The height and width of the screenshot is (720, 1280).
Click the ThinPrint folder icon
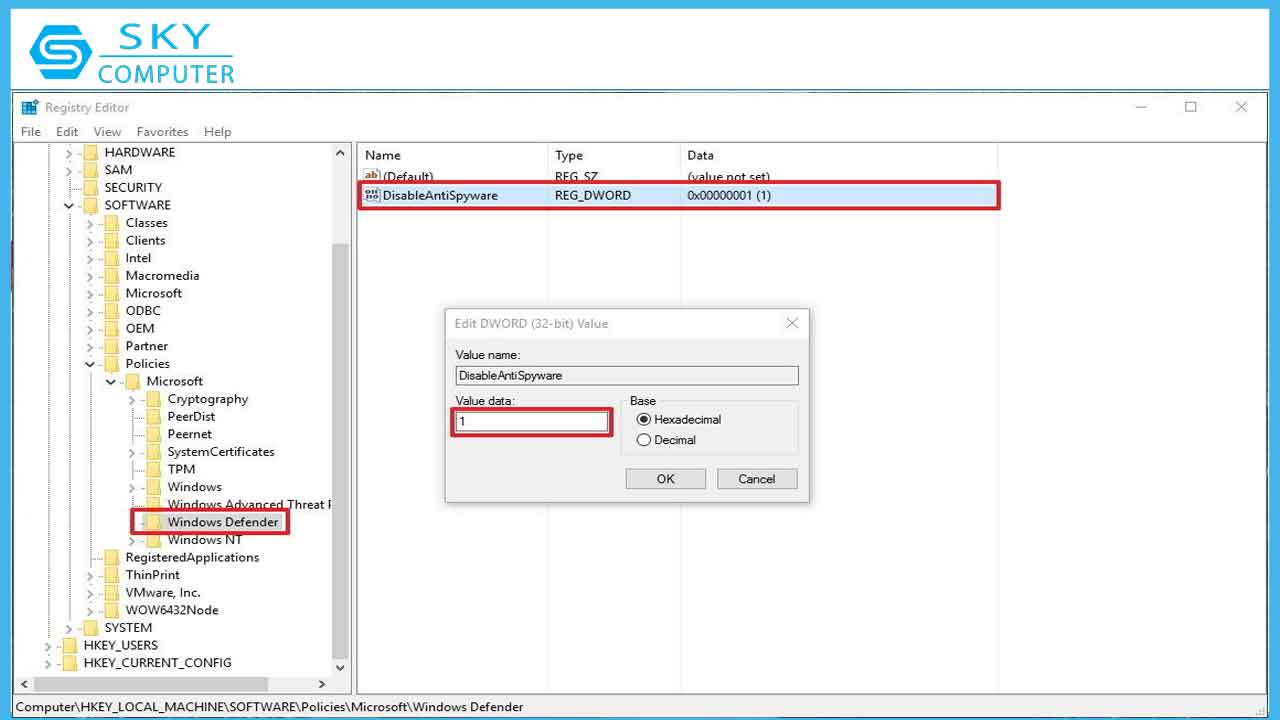point(112,575)
